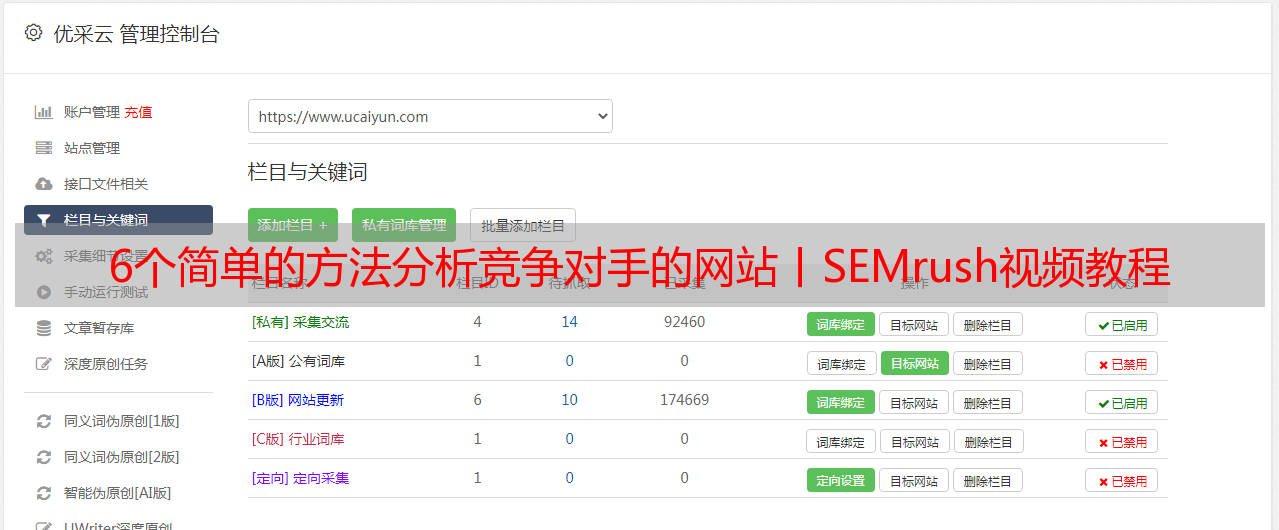Open 同义词伪原创[2版] sidebar entry

point(122,457)
